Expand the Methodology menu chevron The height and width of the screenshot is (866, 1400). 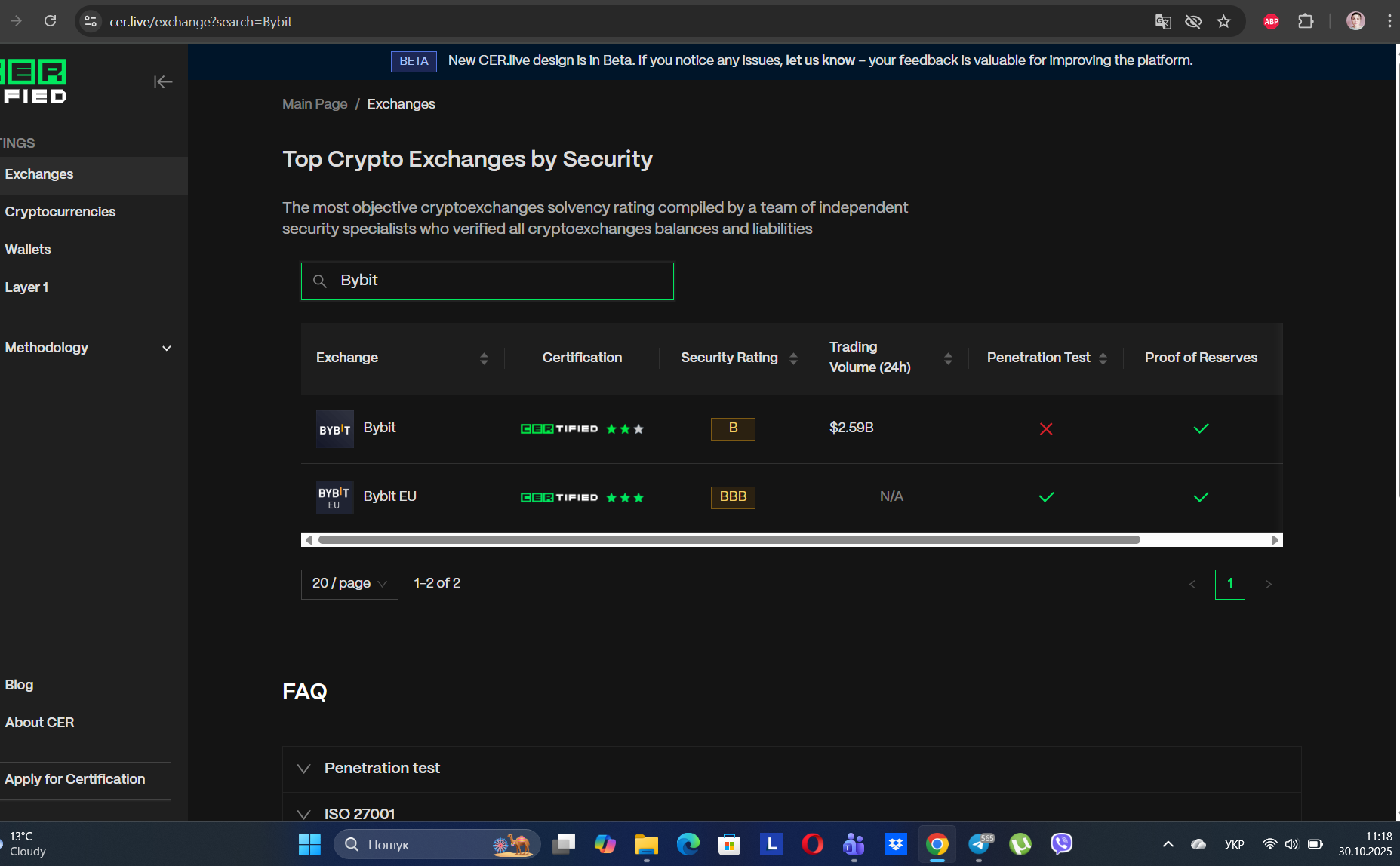pos(167,348)
